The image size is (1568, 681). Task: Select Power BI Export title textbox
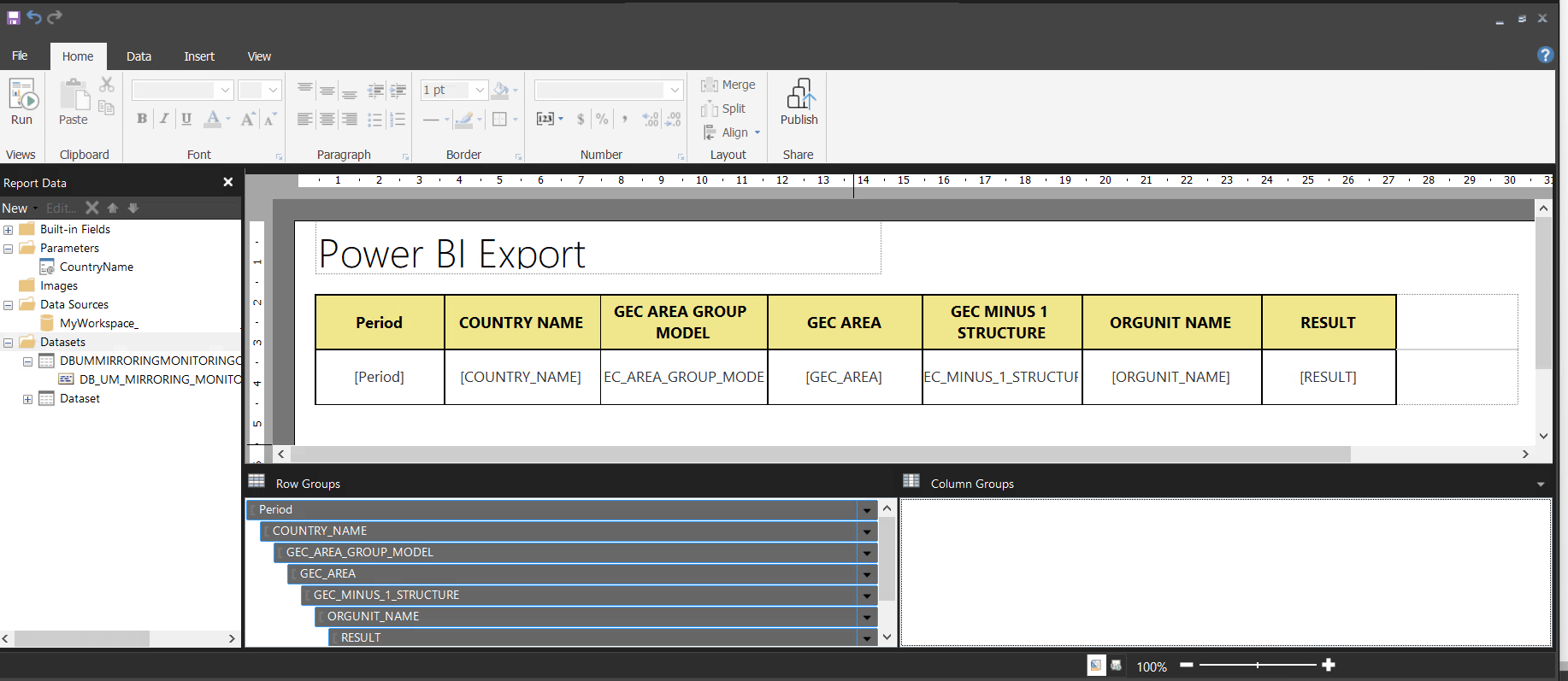click(x=598, y=249)
